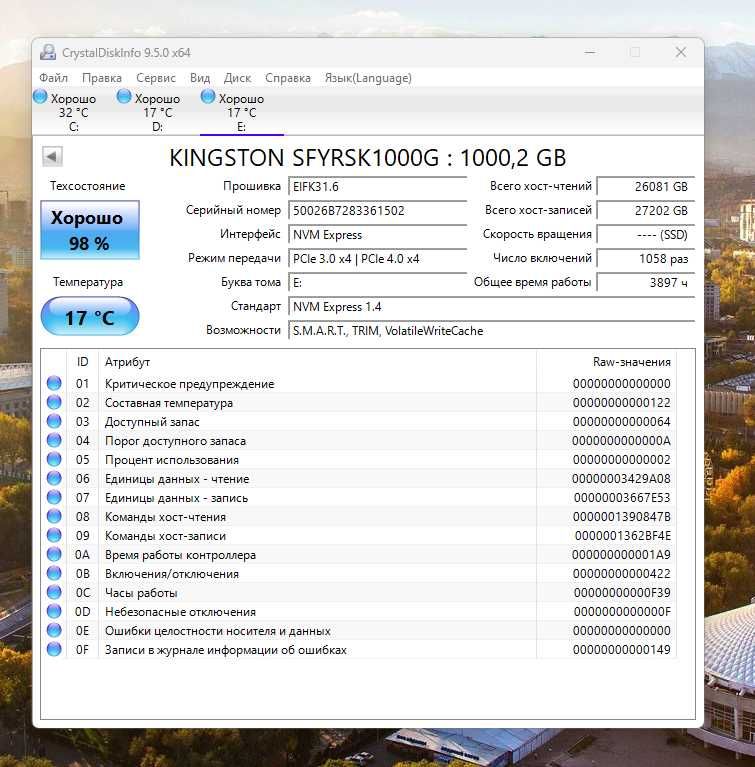Click the CrystalDiskInfo app icon in title bar
Screen dimensions: 755x767
(x=48, y=52)
